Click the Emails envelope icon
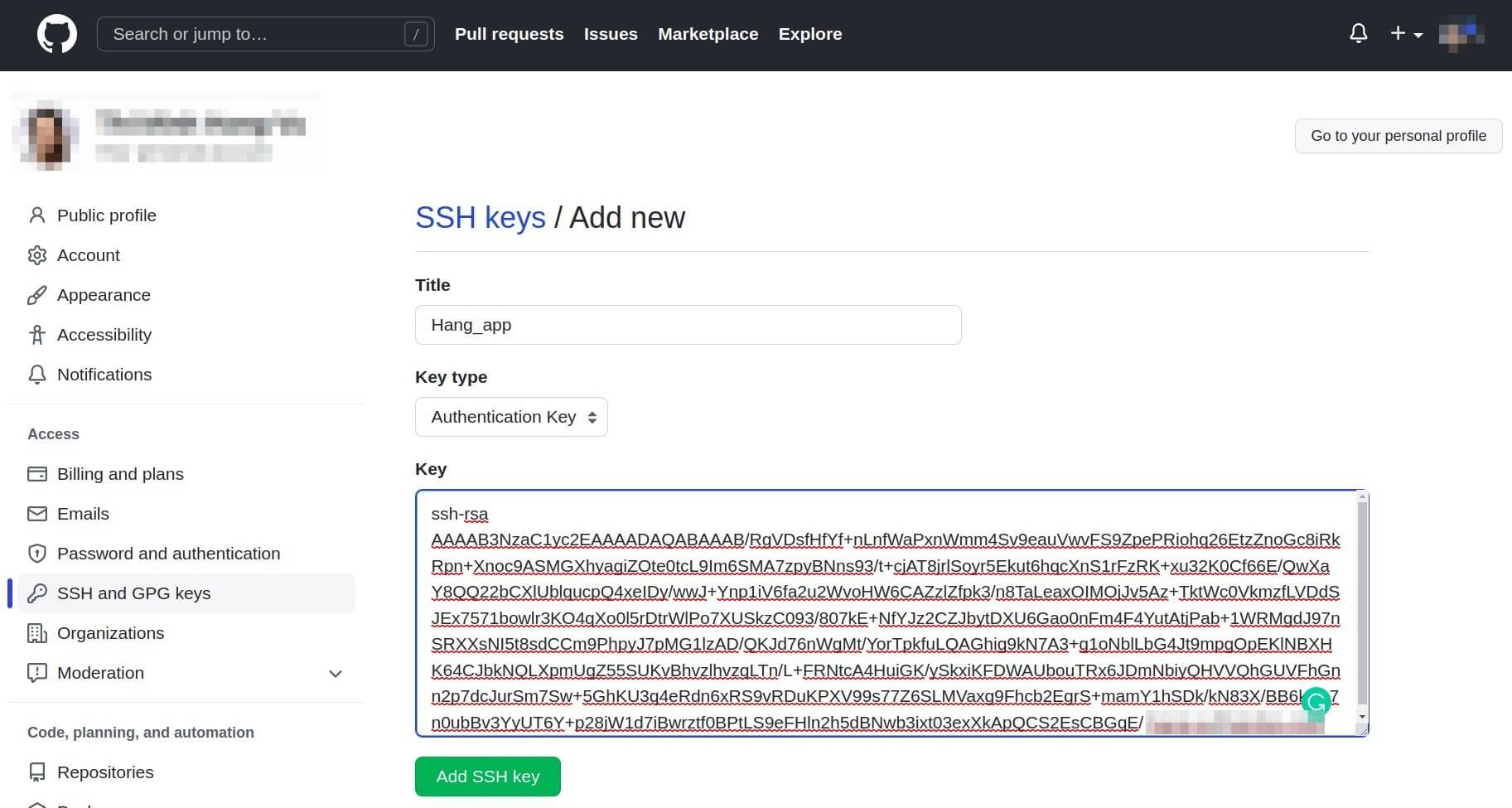The width and height of the screenshot is (1512, 808). coord(37,513)
